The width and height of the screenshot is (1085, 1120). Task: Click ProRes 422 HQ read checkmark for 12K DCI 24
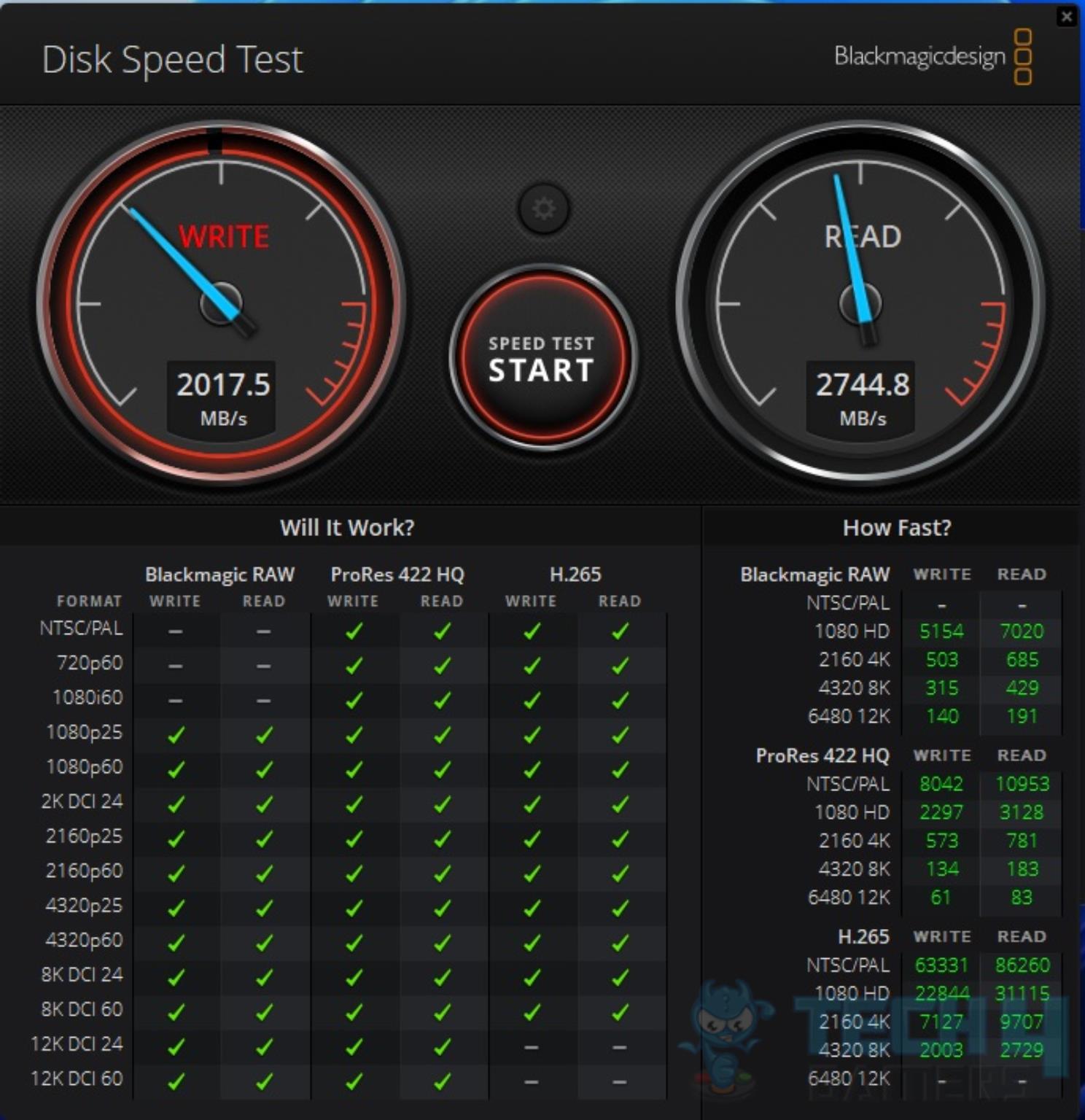pos(442,1046)
